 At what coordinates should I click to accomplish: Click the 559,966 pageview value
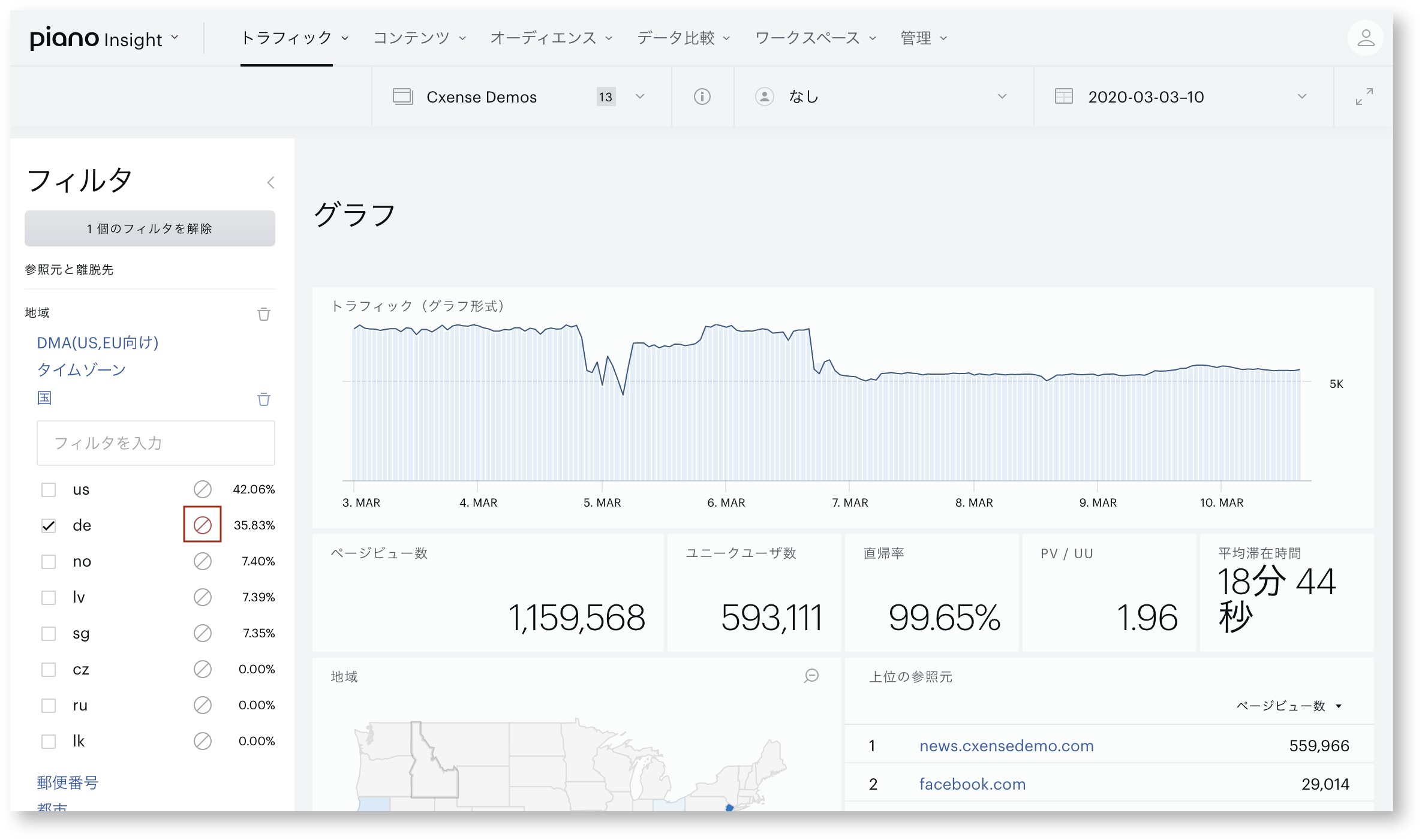1319,745
